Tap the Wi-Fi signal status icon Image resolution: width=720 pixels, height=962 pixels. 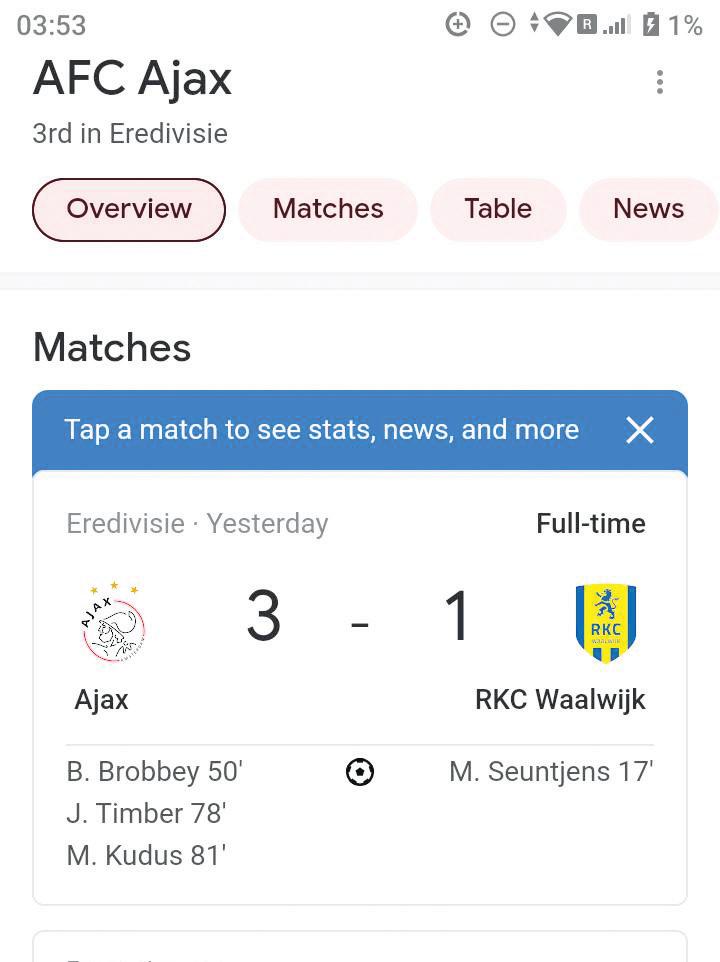point(557,25)
